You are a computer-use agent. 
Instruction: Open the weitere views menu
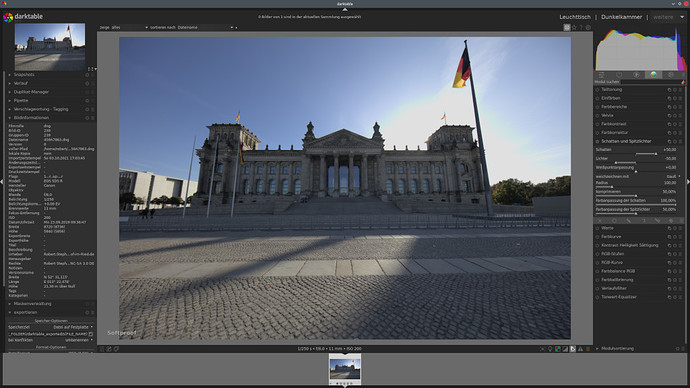668,17
